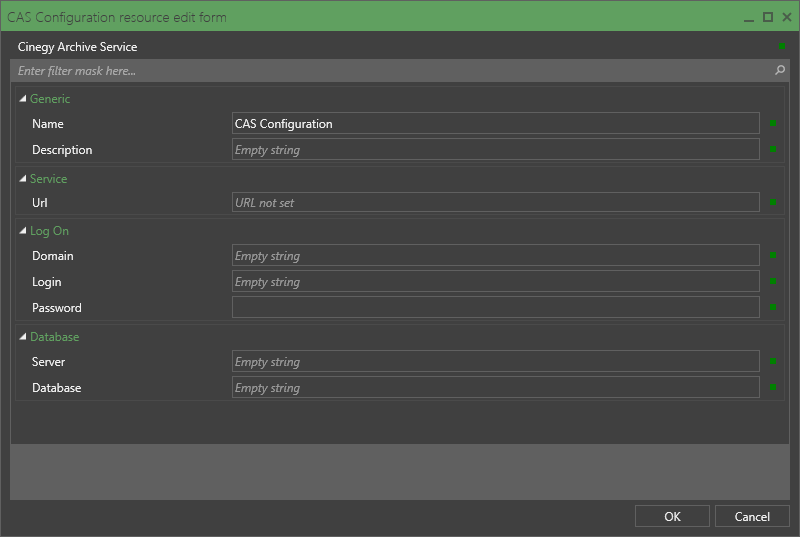Cancel the resource edit form

click(x=752, y=516)
